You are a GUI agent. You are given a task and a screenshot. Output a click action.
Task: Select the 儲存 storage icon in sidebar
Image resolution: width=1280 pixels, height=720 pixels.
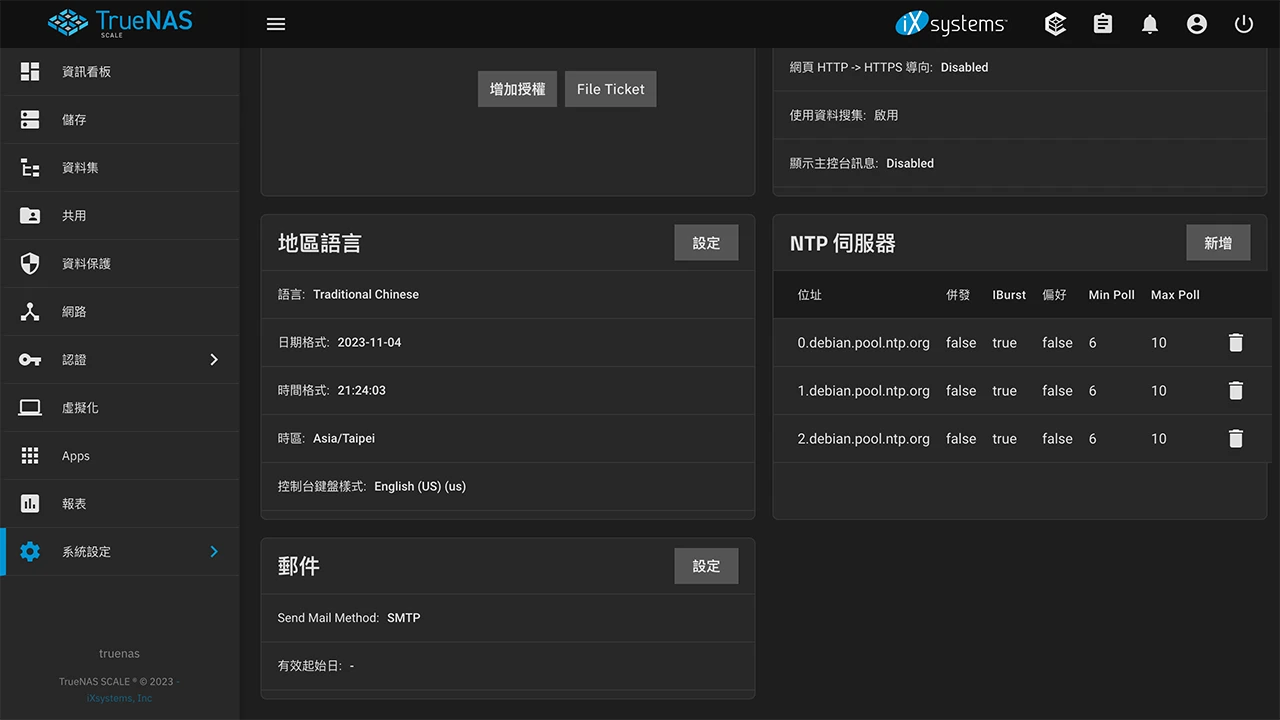[x=30, y=119]
